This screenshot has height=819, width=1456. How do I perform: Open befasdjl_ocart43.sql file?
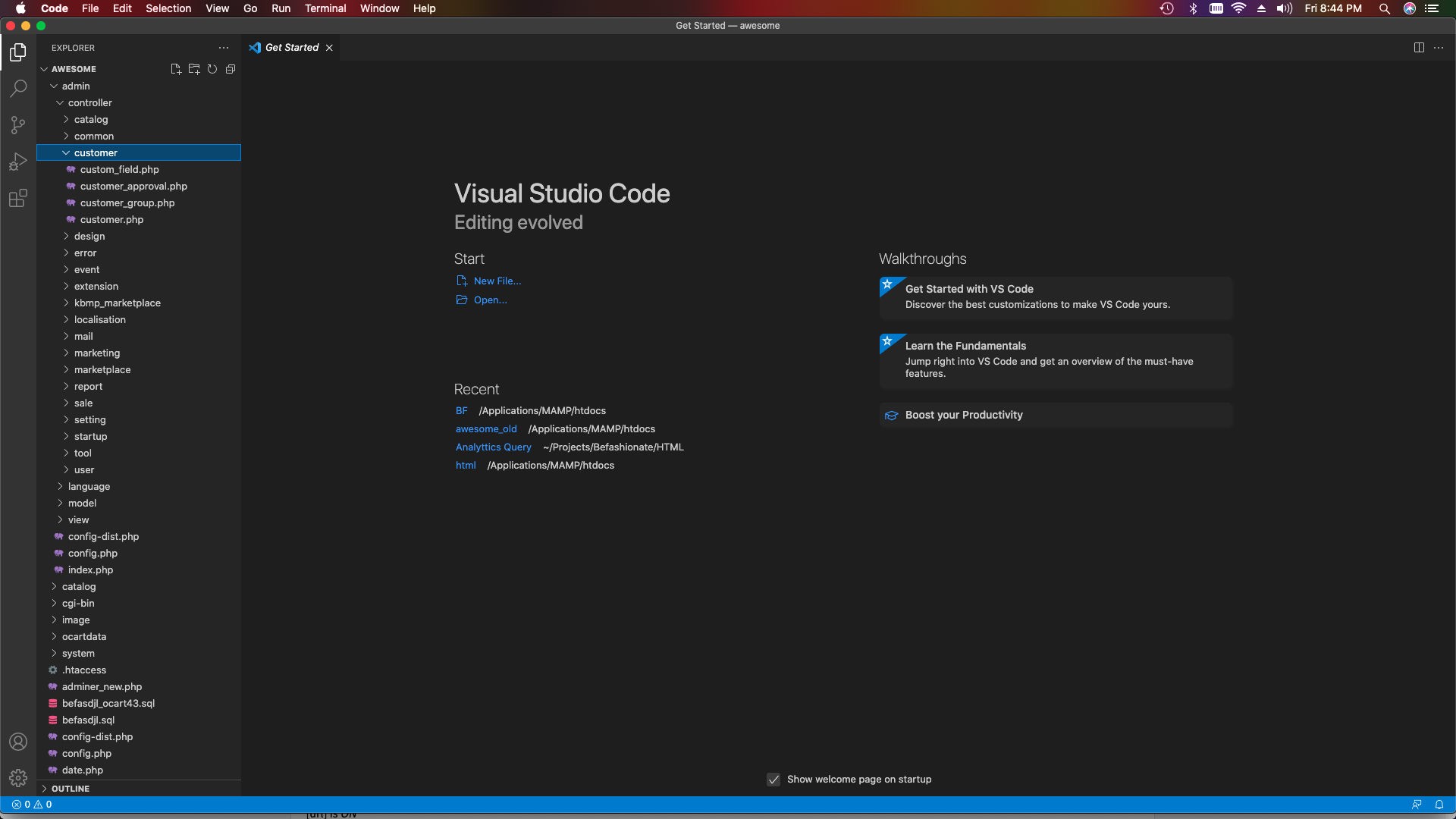139,704
